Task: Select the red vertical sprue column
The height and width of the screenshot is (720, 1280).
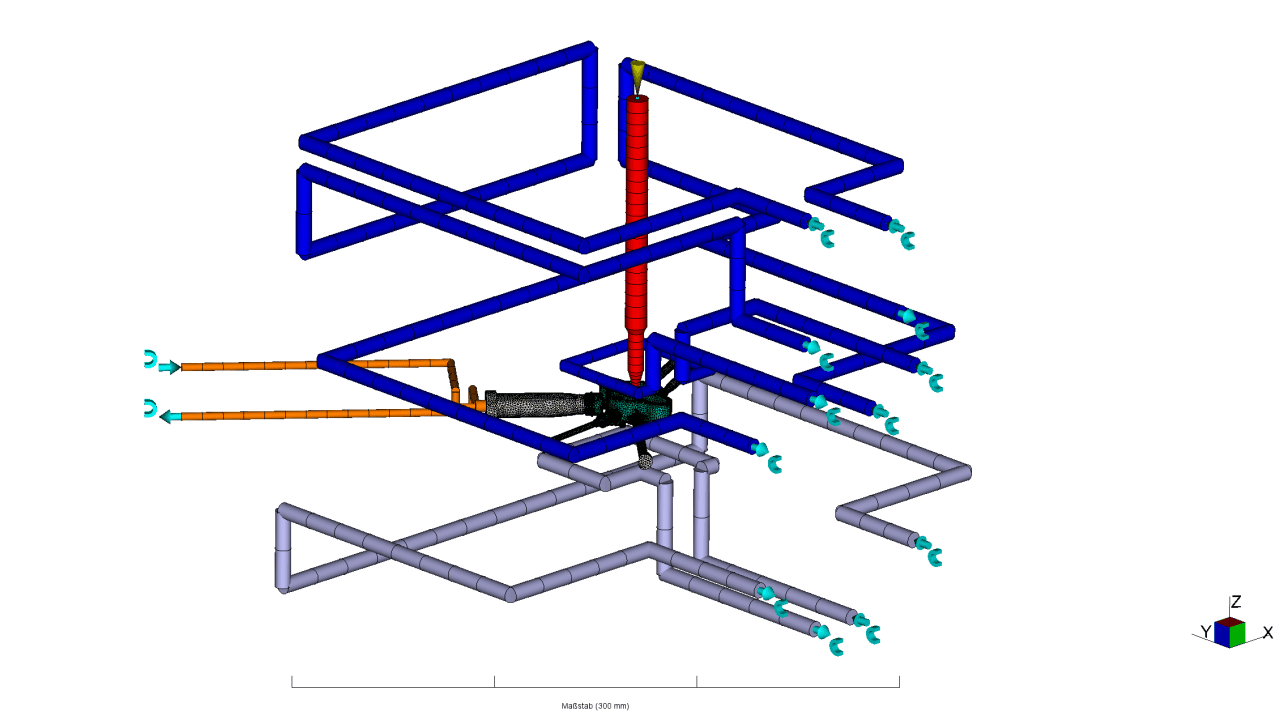Action: pyautogui.click(x=637, y=240)
